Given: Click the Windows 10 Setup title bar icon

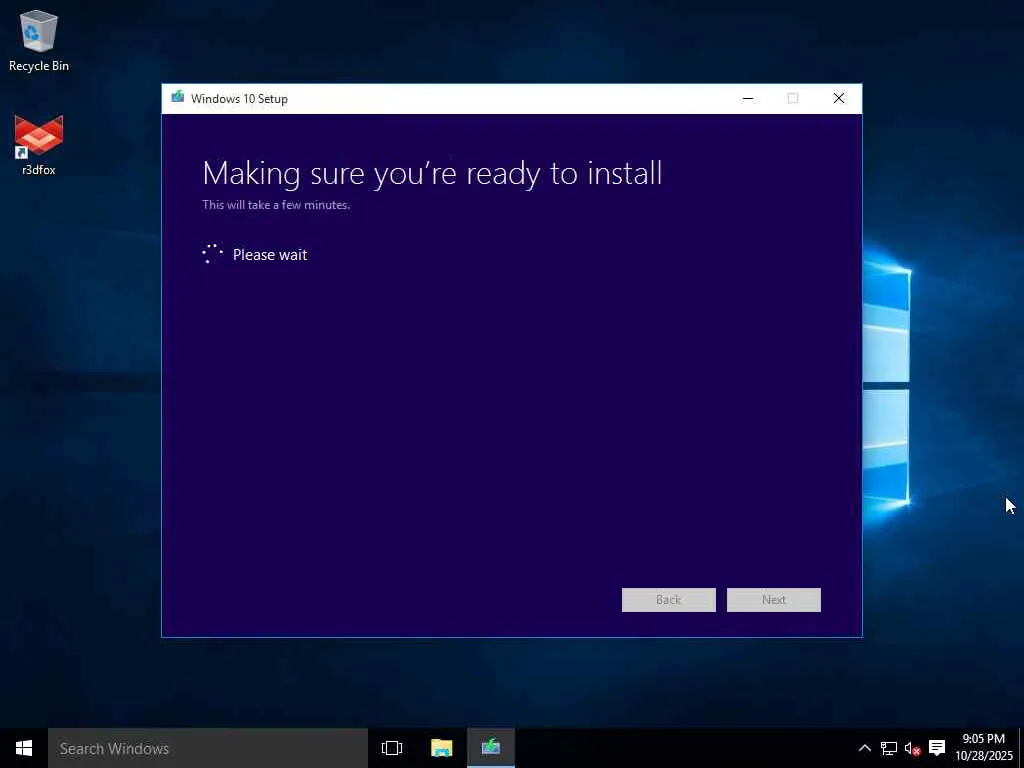Looking at the screenshot, I should pyautogui.click(x=178, y=98).
